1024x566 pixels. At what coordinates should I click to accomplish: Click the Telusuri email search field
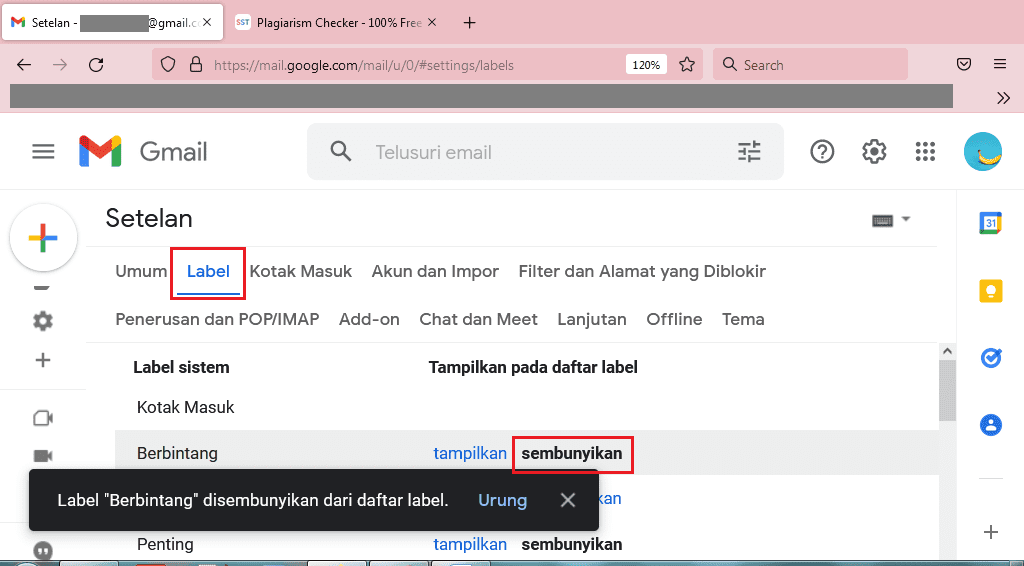(540, 152)
